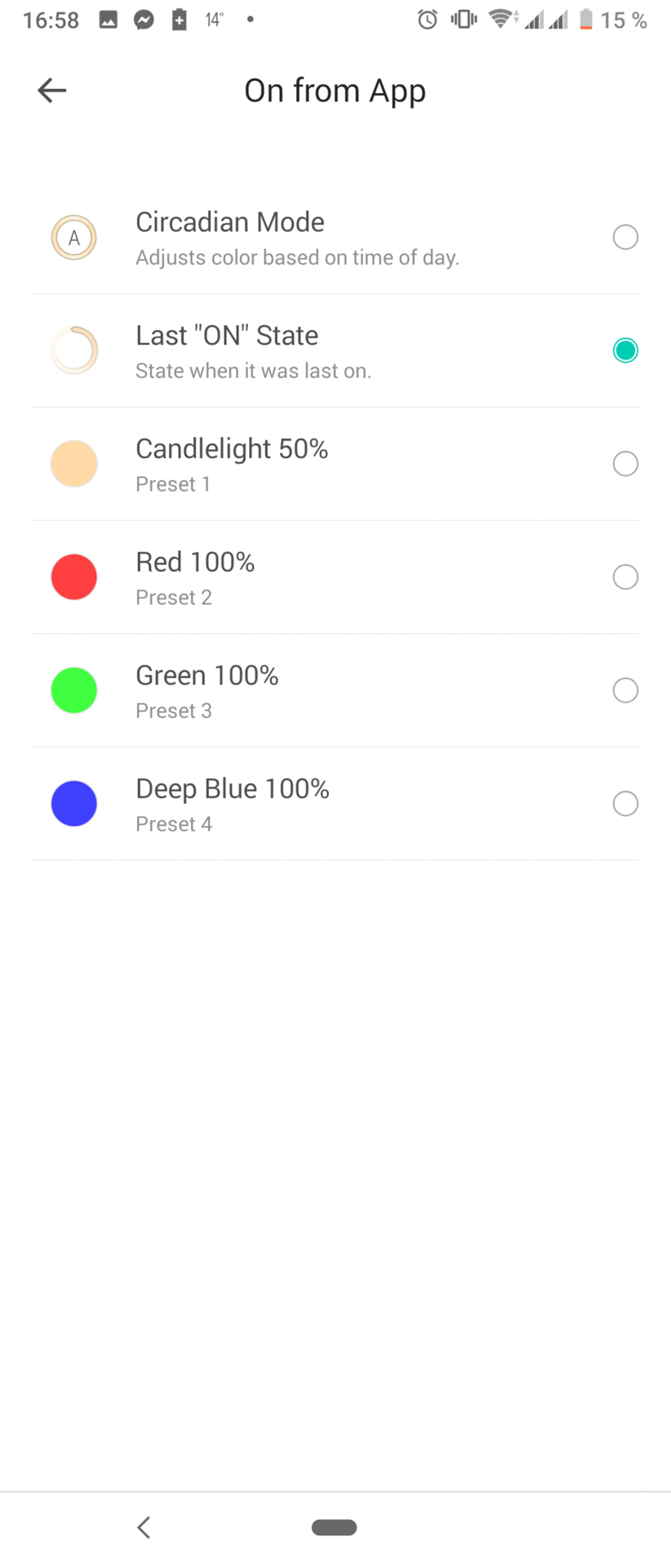Tap the red Preset 2 swatch
This screenshot has height=1568, width=671.
(74, 577)
